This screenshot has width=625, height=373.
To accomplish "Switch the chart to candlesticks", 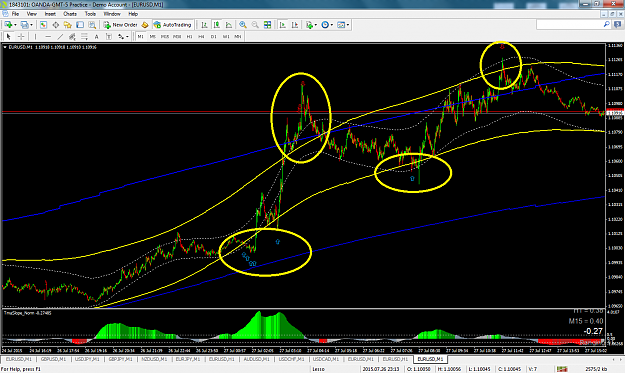I will pyautogui.click(x=216, y=25).
